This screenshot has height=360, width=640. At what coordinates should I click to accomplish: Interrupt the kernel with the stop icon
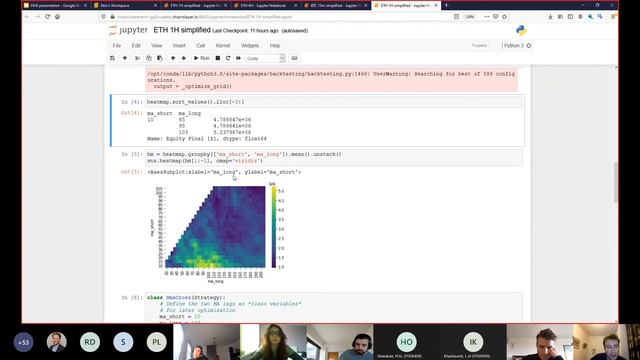218,58
